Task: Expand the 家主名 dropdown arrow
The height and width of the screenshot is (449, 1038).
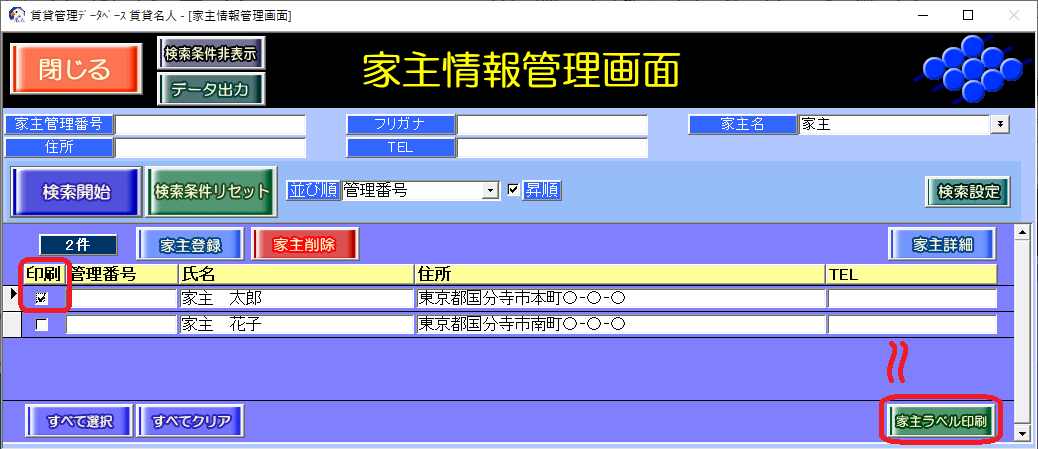Action: pos(998,124)
